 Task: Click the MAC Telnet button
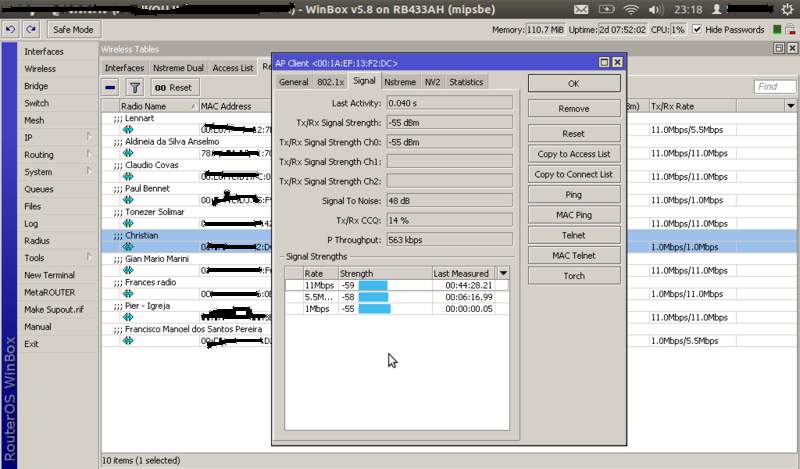point(574,256)
